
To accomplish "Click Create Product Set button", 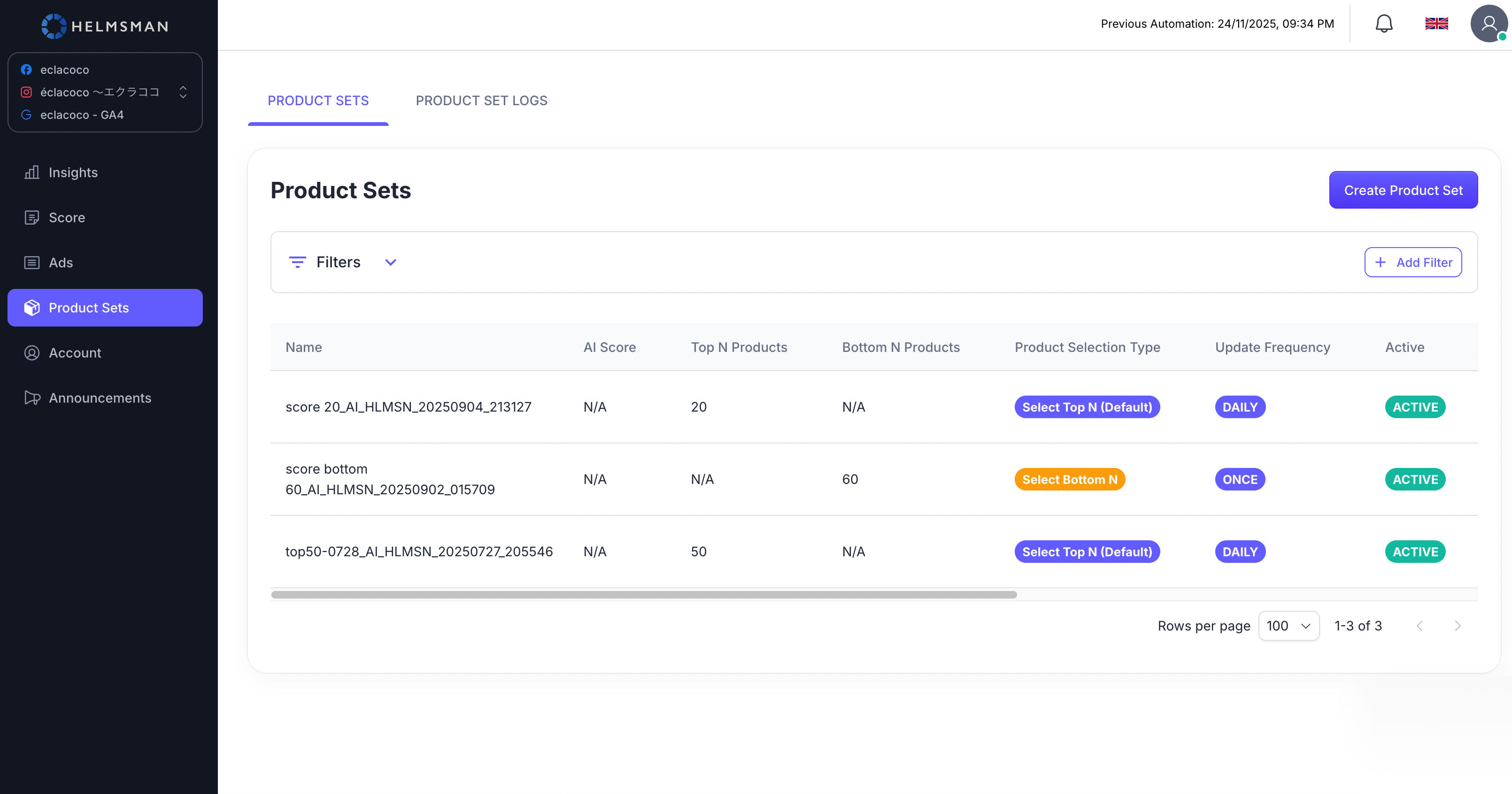I will 1403,190.
